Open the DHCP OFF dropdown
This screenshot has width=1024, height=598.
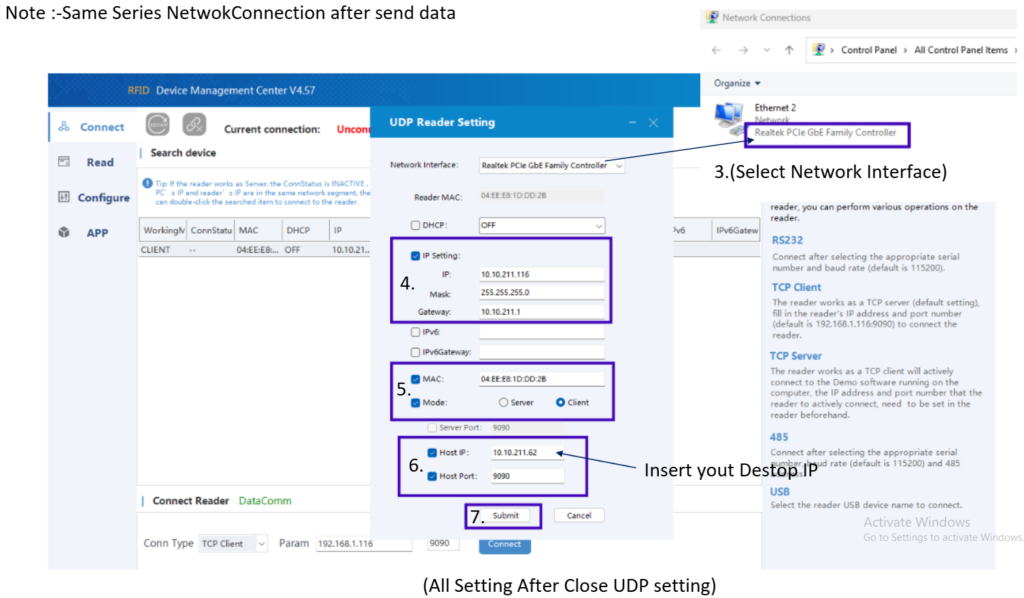pos(541,225)
